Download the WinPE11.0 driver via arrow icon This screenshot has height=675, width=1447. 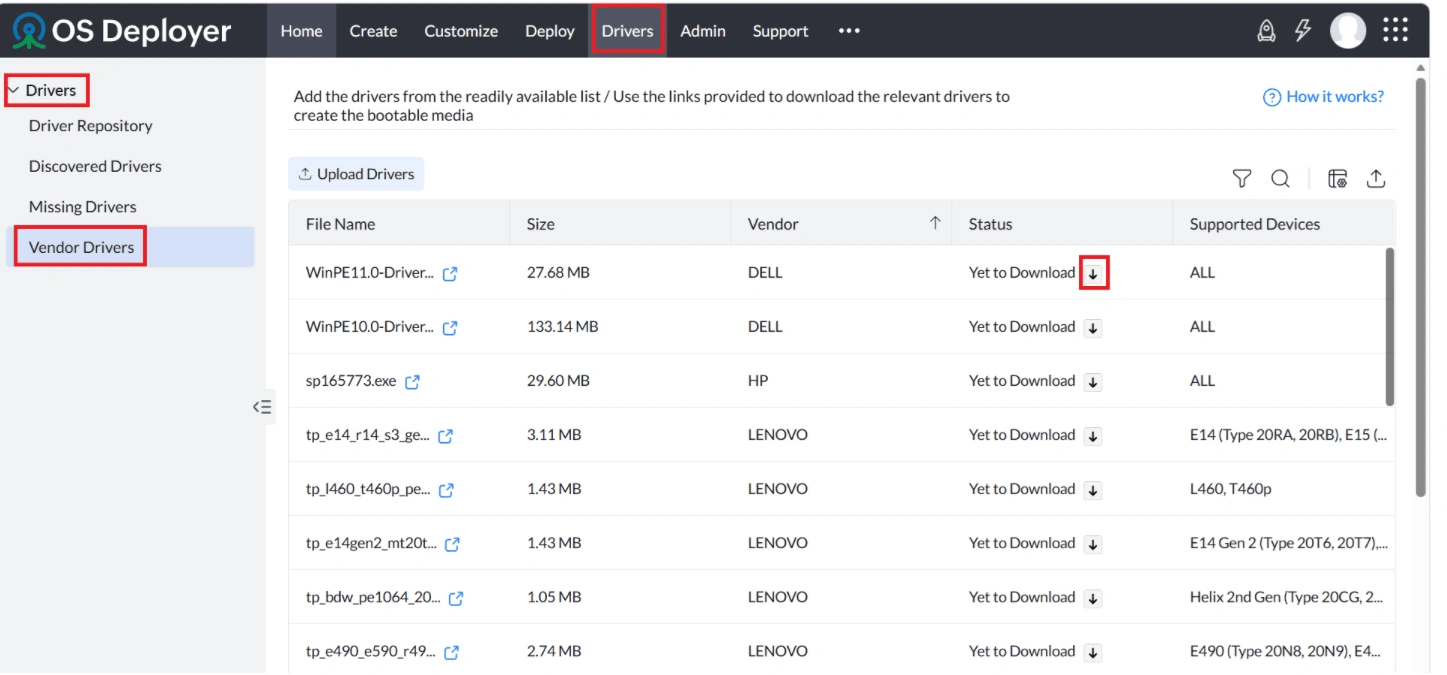coord(1094,274)
